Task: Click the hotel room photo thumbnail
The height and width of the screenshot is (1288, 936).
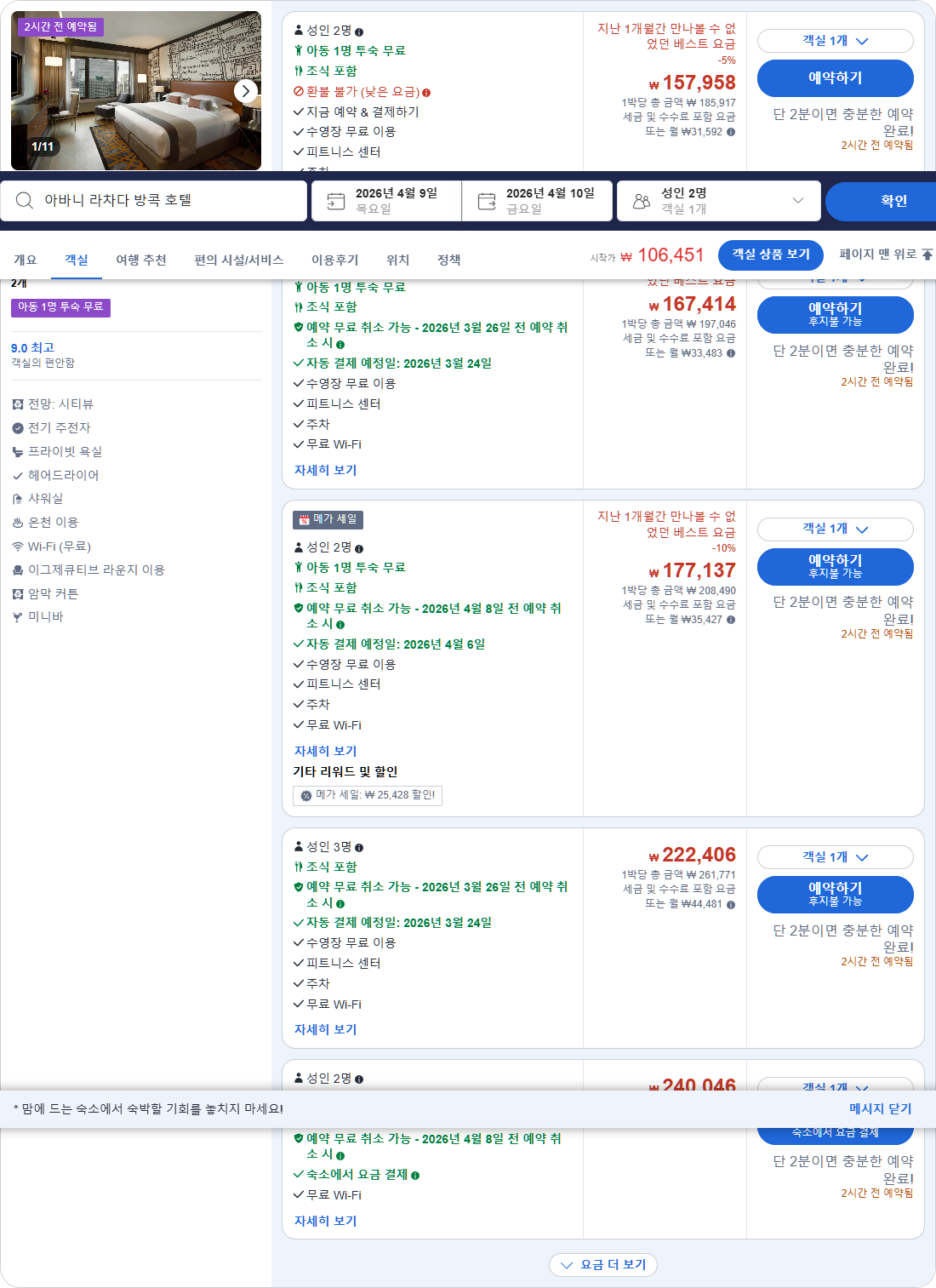Action: pyautogui.click(x=136, y=90)
